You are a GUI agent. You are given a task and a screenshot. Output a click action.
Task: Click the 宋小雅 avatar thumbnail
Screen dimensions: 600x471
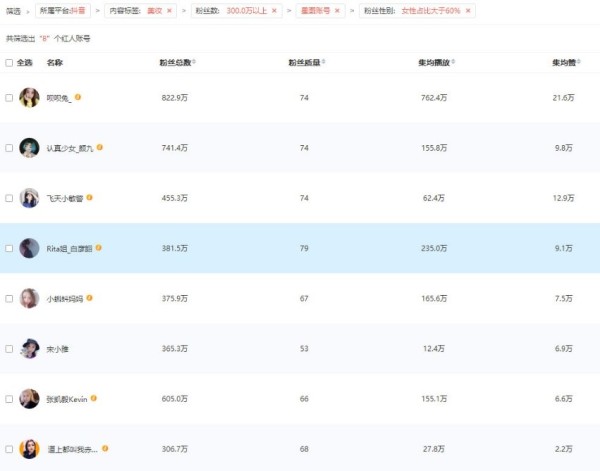[30, 349]
